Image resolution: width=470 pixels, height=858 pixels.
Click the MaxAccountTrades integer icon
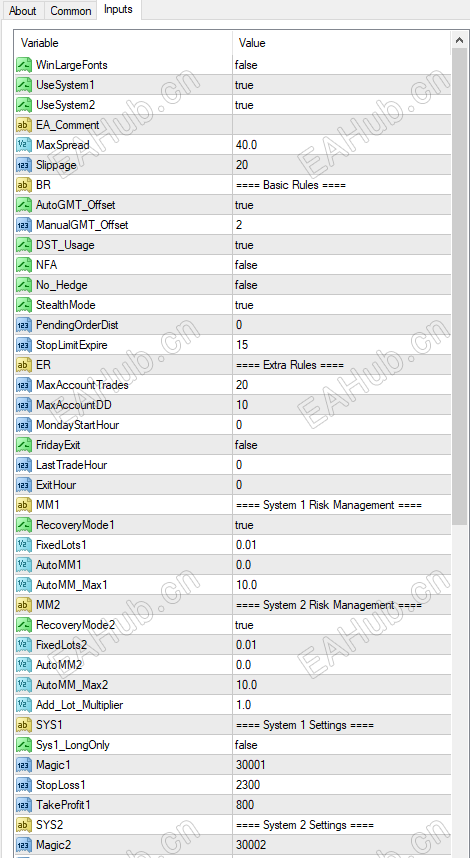point(24,385)
